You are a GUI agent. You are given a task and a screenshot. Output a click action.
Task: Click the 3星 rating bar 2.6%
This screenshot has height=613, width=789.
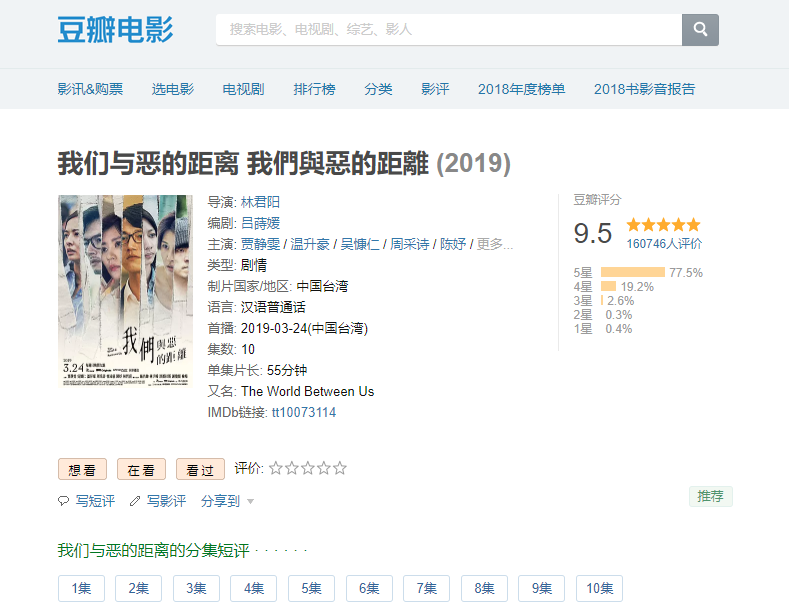pos(602,300)
